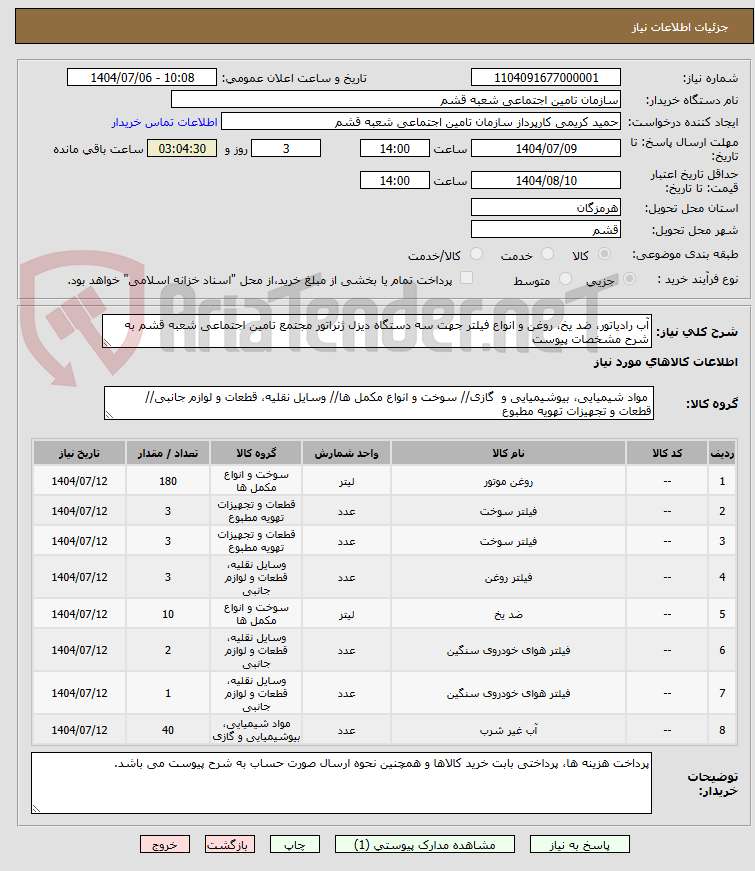This screenshot has width=755, height=871.
Task: Select the جزیی purchase type radio
Action: click(629, 279)
